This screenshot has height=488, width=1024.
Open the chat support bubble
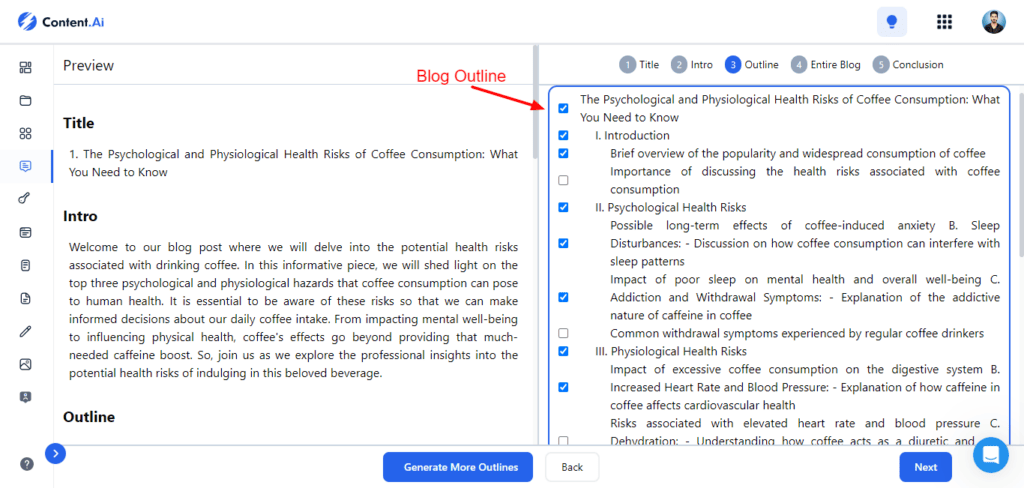pyautogui.click(x=991, y=455)
